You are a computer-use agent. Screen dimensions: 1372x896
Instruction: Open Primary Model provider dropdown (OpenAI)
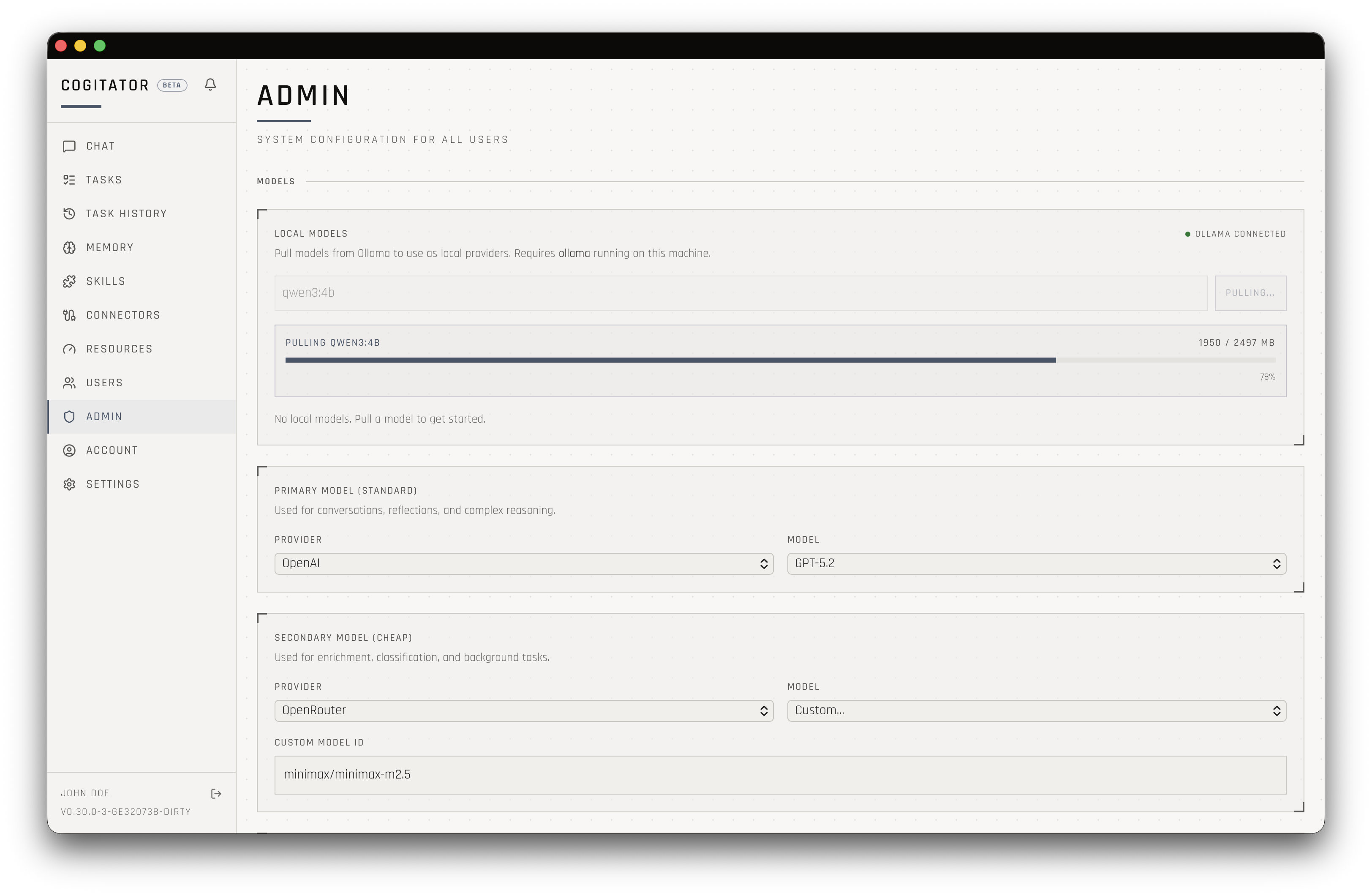[x=523, y=564]
